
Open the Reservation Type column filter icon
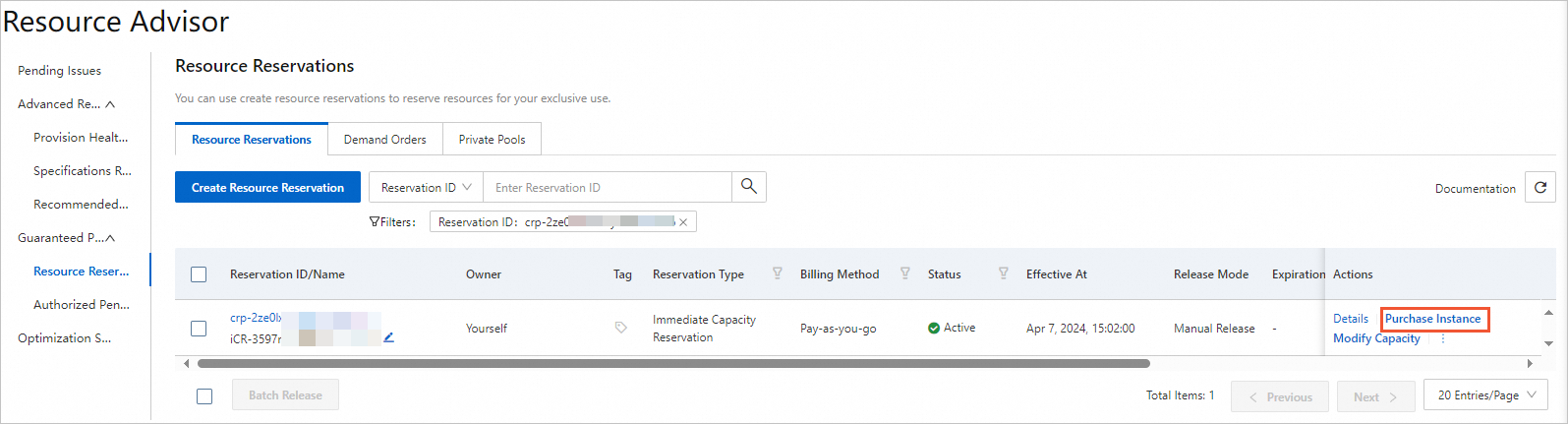778,273
